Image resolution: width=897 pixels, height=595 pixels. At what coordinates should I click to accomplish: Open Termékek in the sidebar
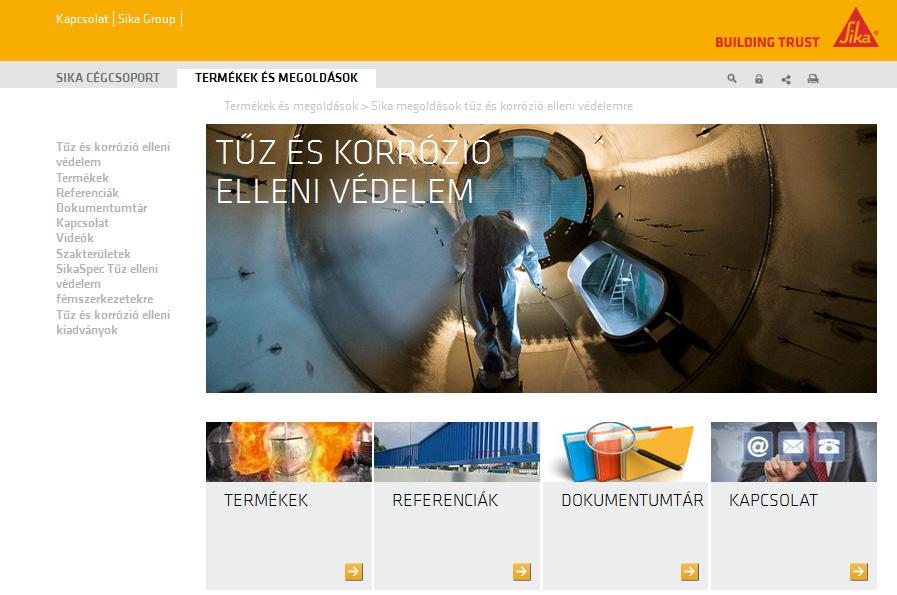click(82, 177)
